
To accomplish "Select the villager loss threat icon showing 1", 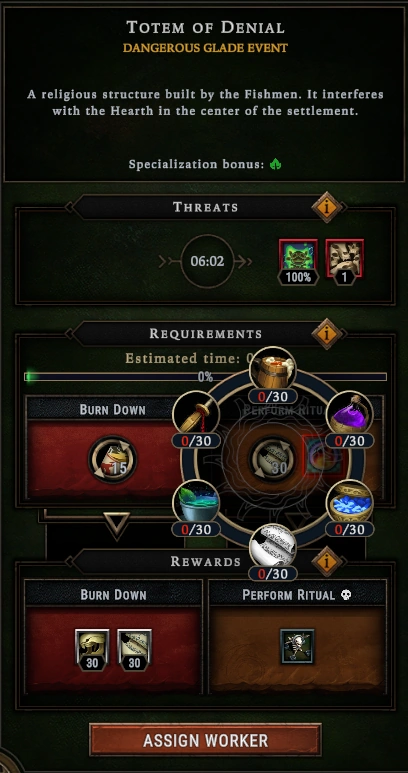I will 344,262.
